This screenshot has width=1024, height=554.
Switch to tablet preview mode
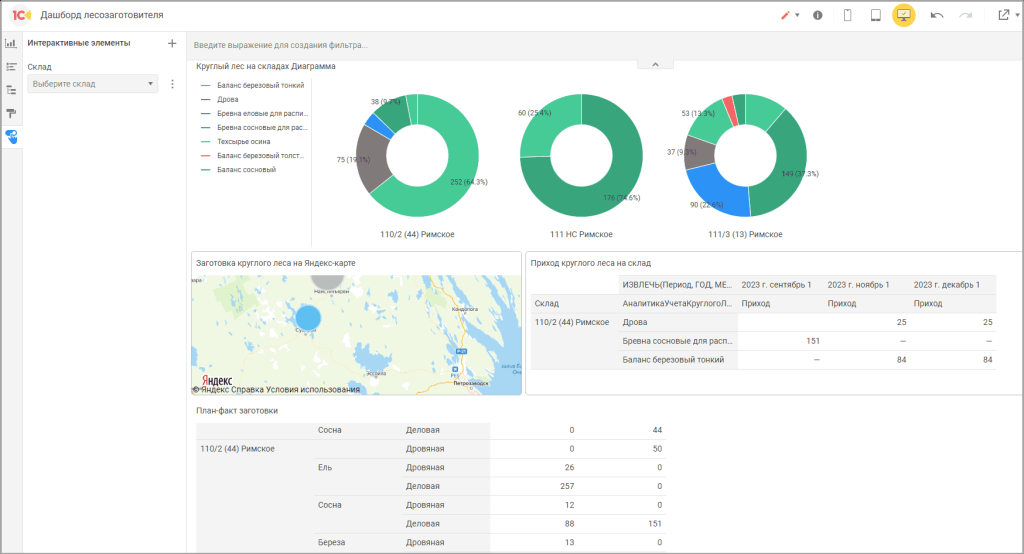point(875,15)
